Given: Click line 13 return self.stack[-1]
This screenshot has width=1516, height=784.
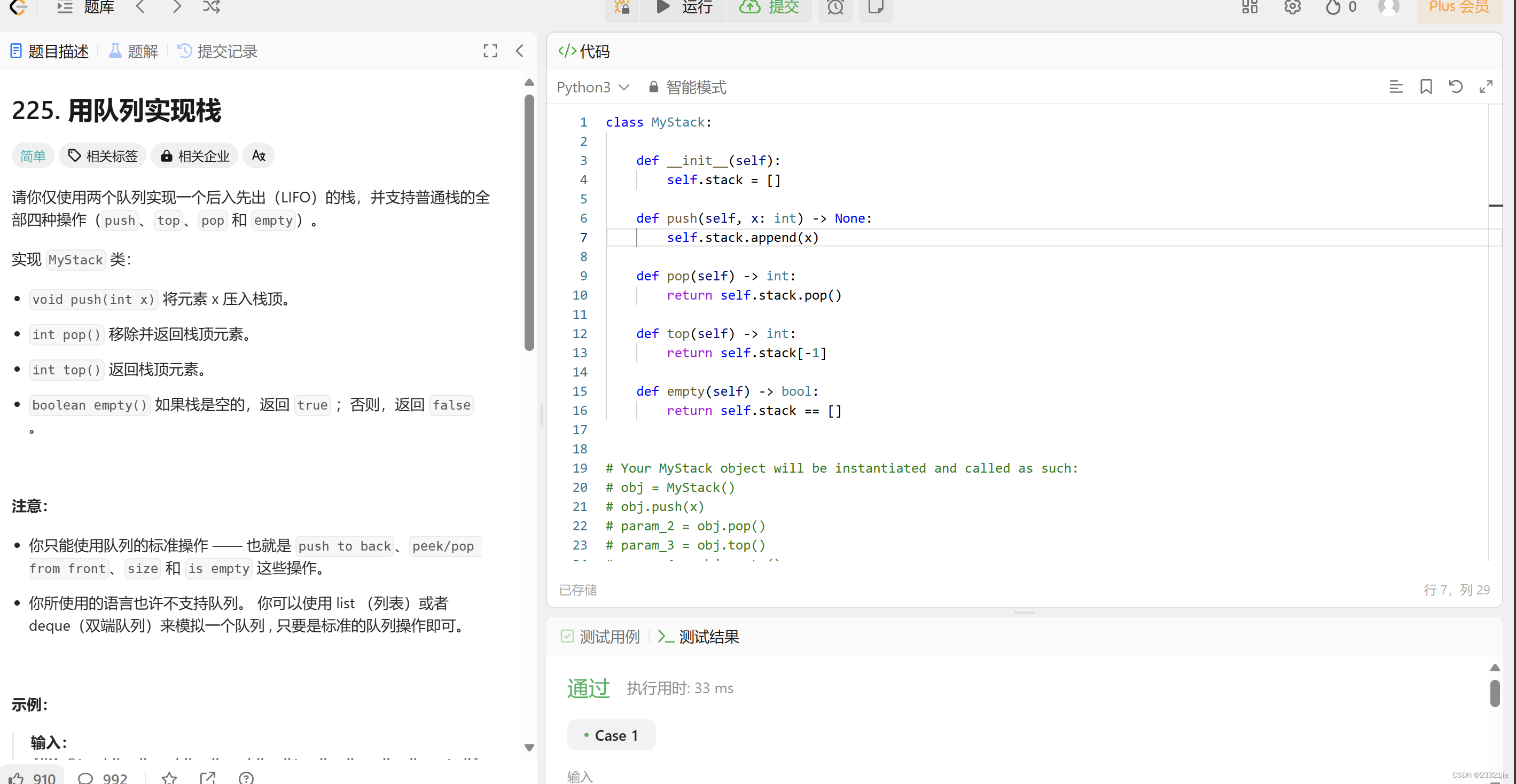Looking at the screenshot, I should point(747,352).
